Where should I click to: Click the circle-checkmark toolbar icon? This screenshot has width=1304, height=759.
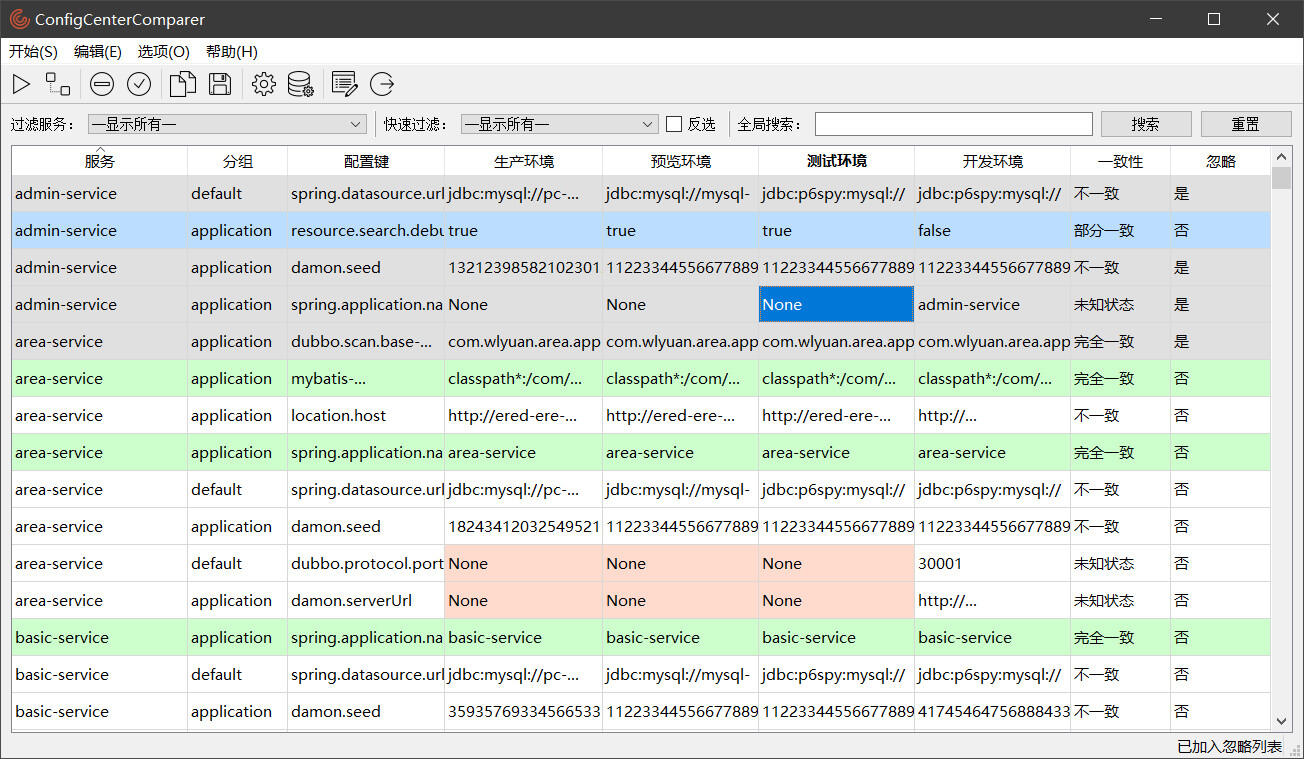coord(139,84)
